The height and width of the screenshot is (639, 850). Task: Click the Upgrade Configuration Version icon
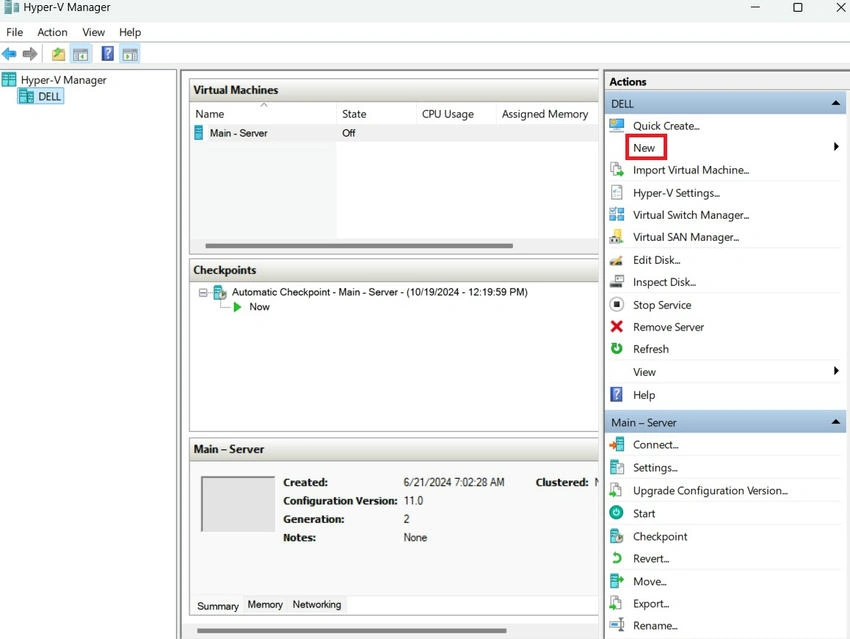click(616, 490)
